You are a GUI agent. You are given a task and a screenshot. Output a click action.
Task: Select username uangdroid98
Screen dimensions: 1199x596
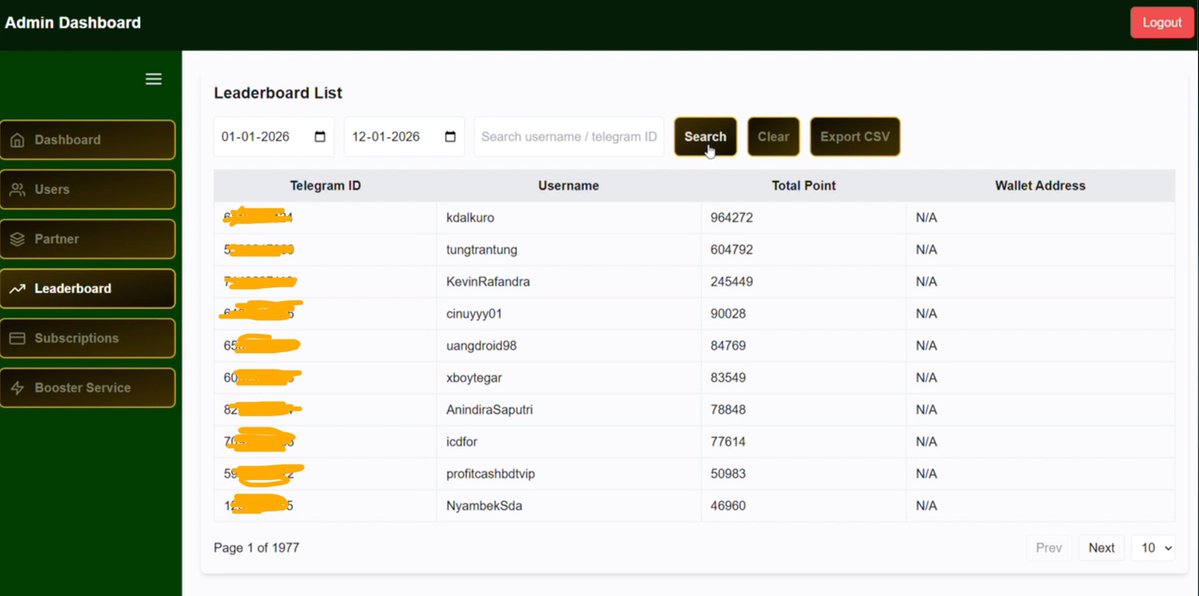[x=481, y=346]
